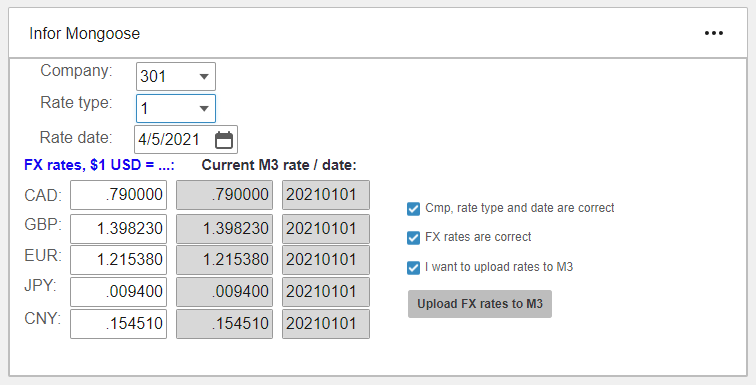Uncheck Cmp, rate type and date are correct
756x385 pixels.
[413, 209]
